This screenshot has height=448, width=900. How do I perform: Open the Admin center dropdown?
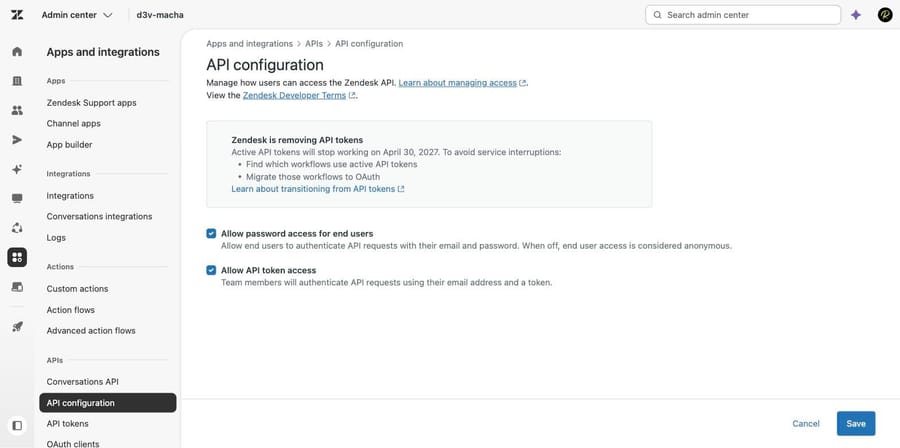[77, 15]
